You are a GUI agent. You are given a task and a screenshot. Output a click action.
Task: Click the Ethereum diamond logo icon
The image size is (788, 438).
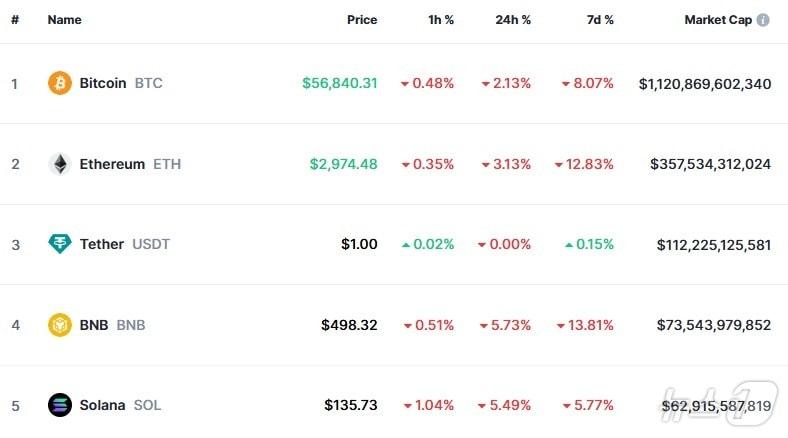60,164
